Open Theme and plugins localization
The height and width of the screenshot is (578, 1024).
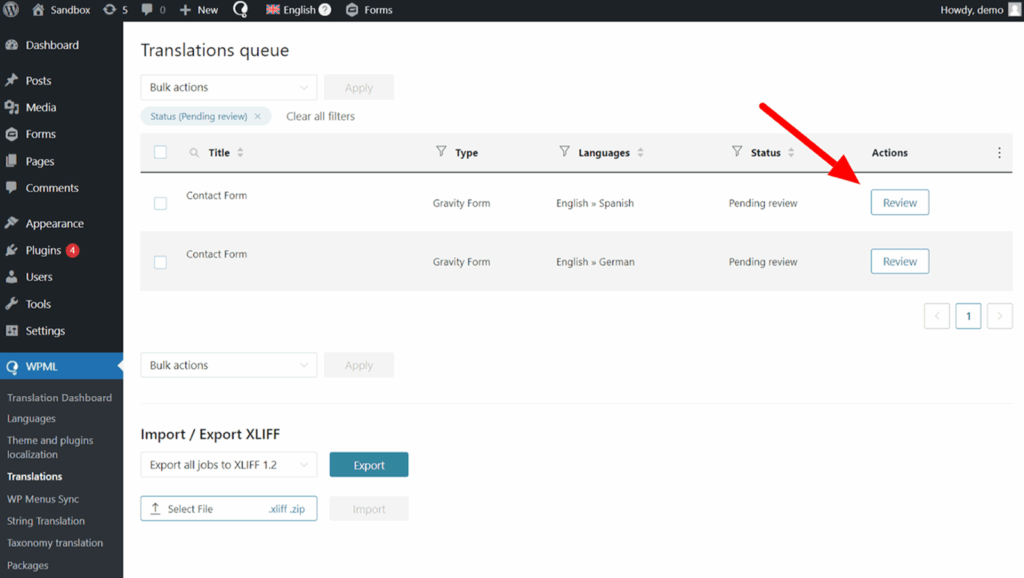[50, 447]
